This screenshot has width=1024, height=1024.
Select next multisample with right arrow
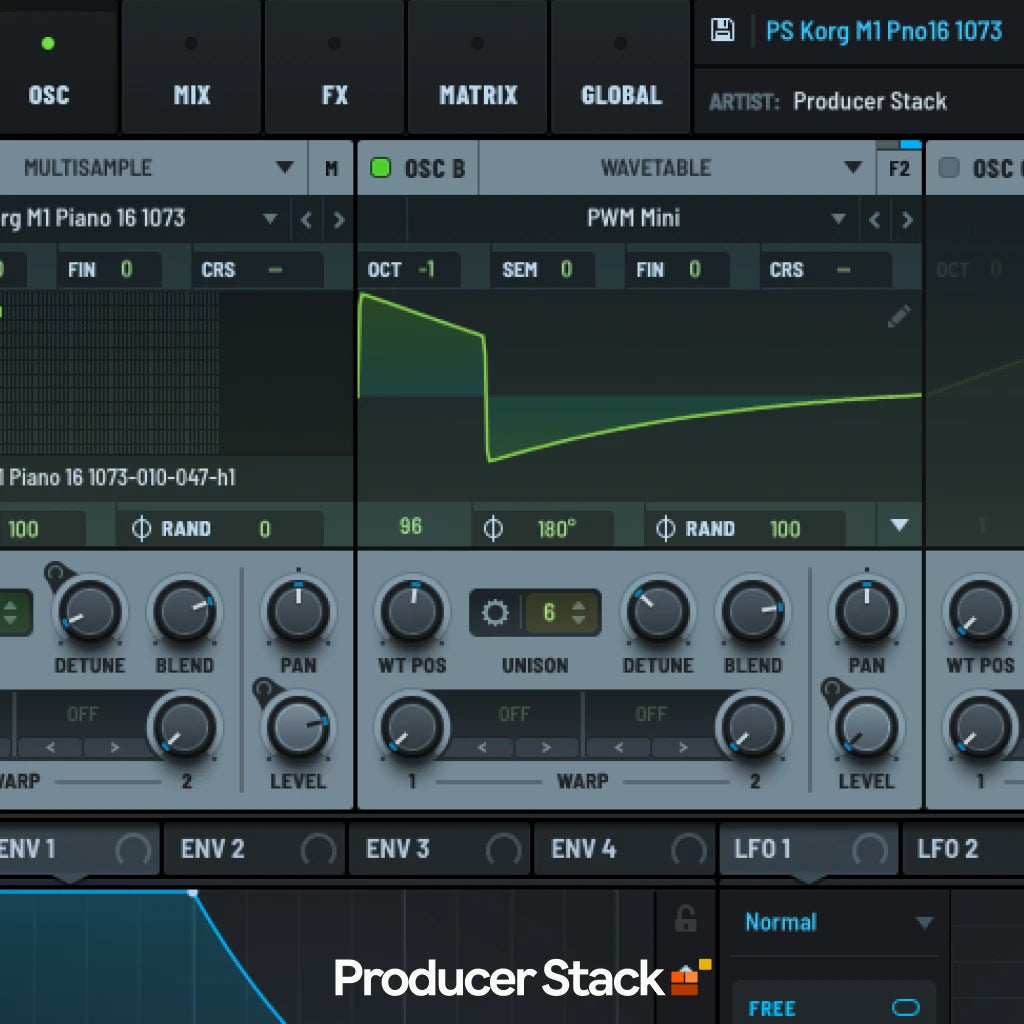click(338, 220)
